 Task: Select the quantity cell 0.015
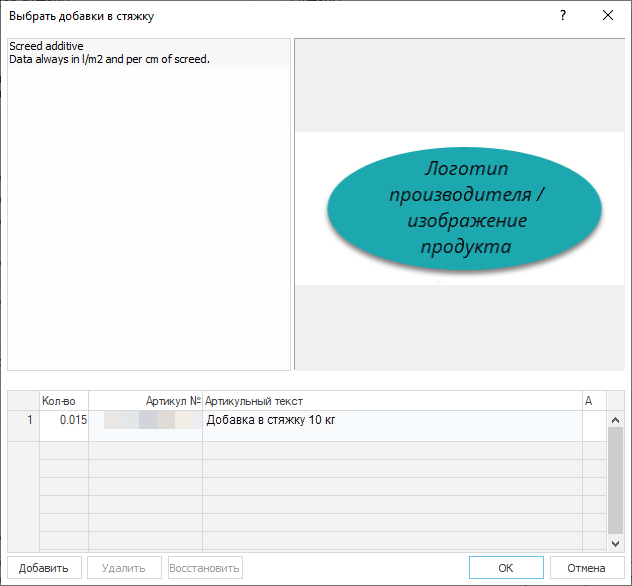64,426
